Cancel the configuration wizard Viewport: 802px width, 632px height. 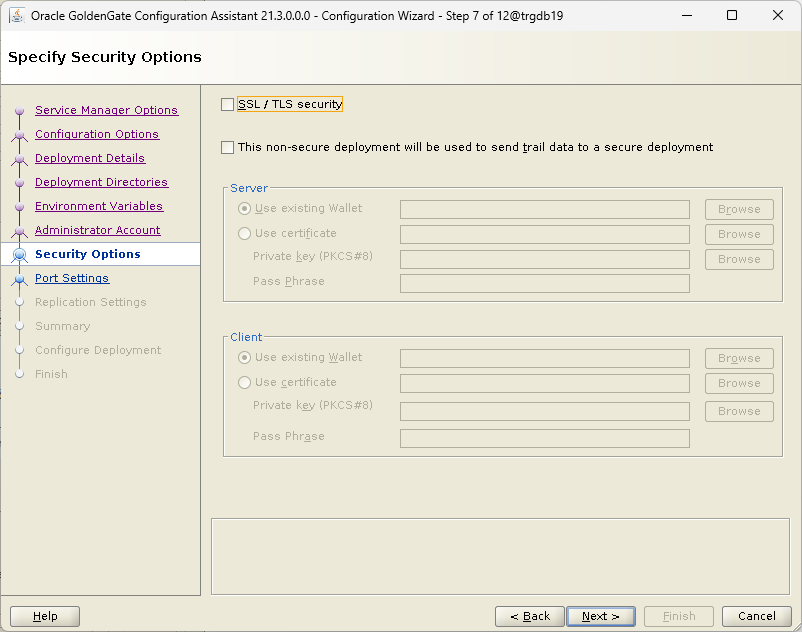point(756,616)
